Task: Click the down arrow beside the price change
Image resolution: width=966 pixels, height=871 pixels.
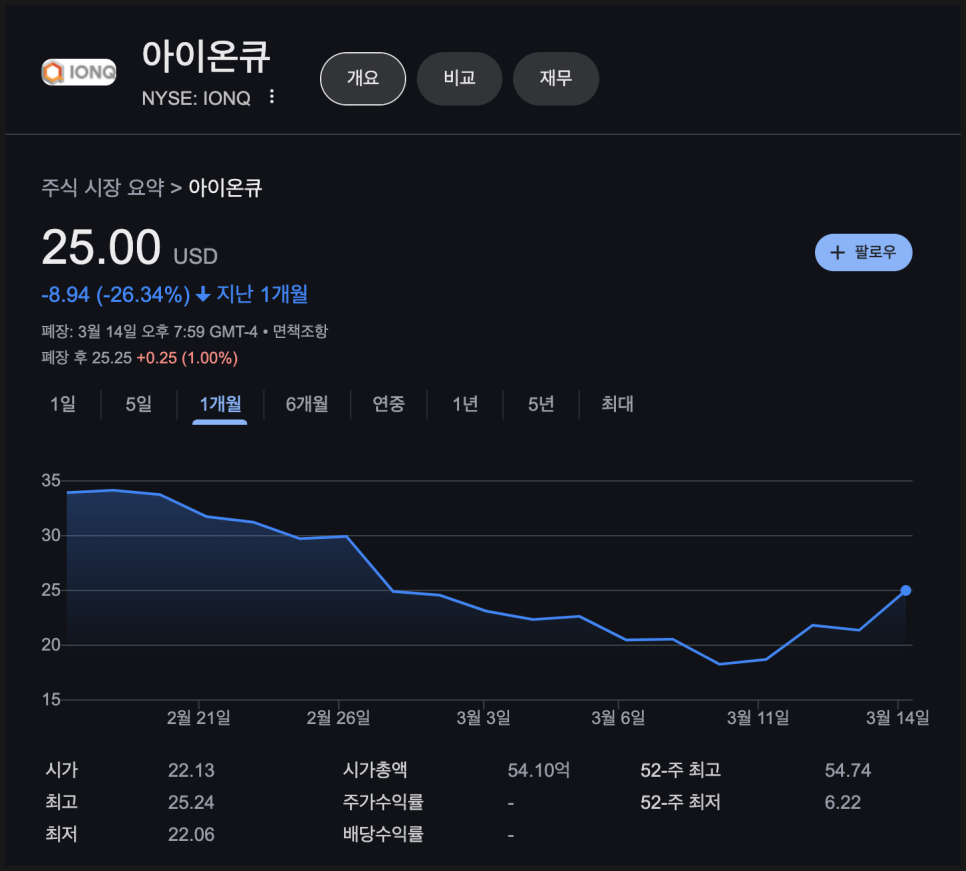Action: click(203, 294)
